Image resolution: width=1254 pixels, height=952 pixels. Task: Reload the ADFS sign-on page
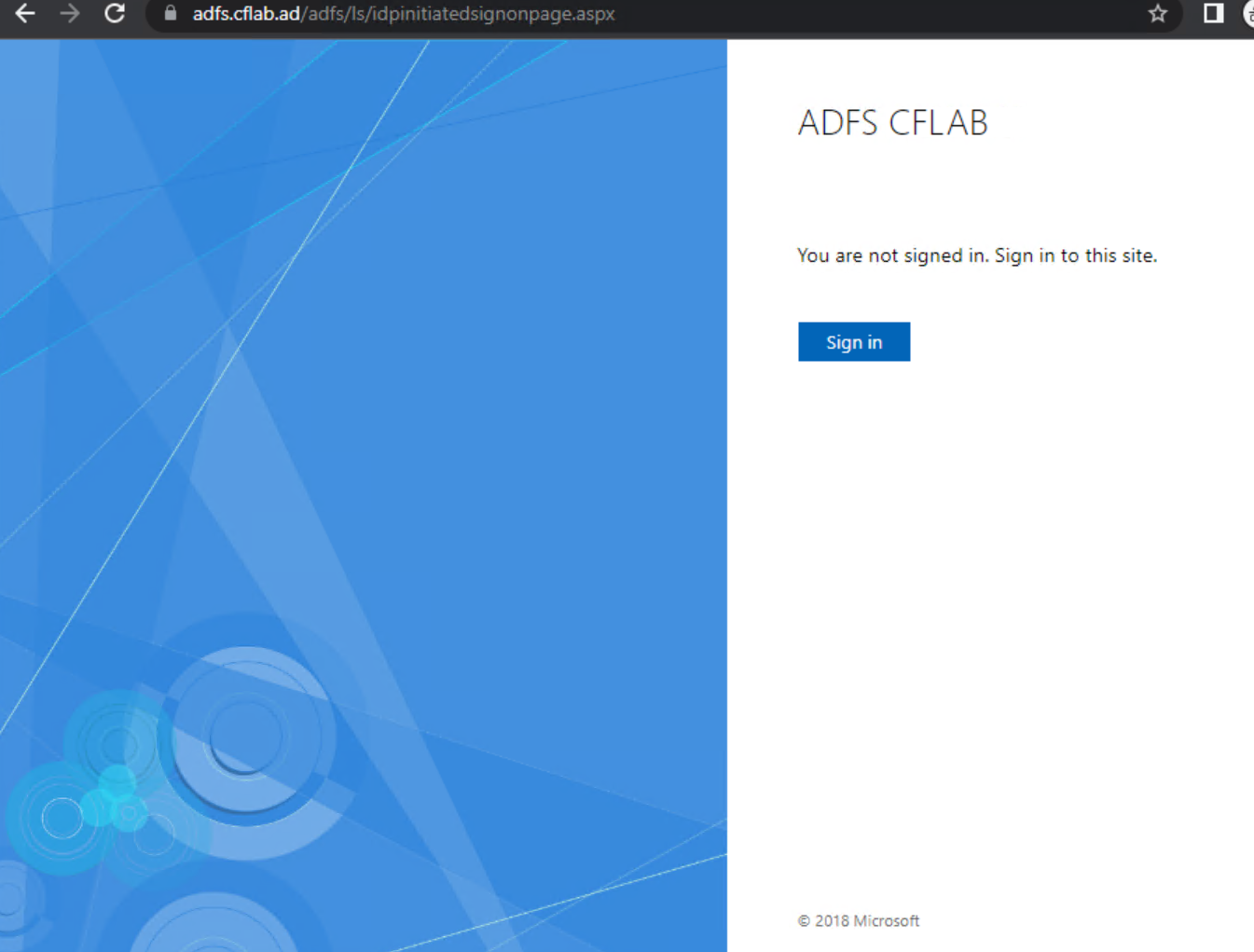click(115, 14)
